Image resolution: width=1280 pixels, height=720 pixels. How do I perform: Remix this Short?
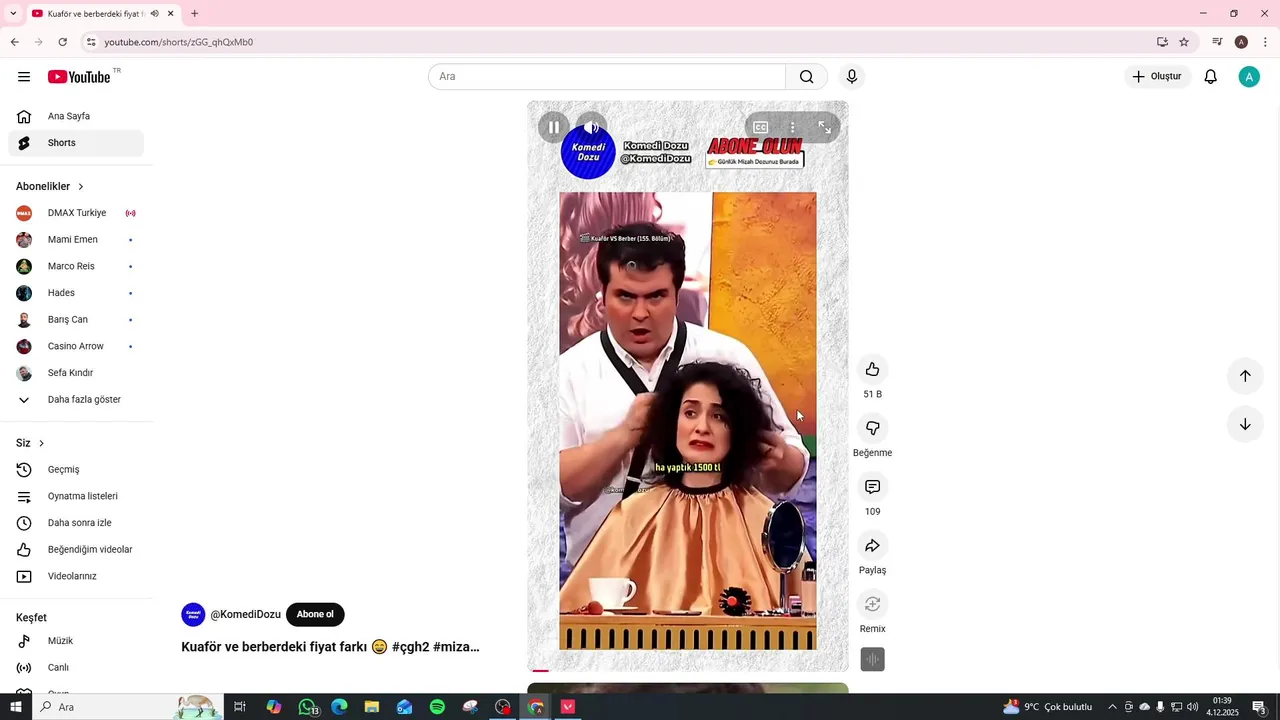pyautogui.click(x=872, y=604)
